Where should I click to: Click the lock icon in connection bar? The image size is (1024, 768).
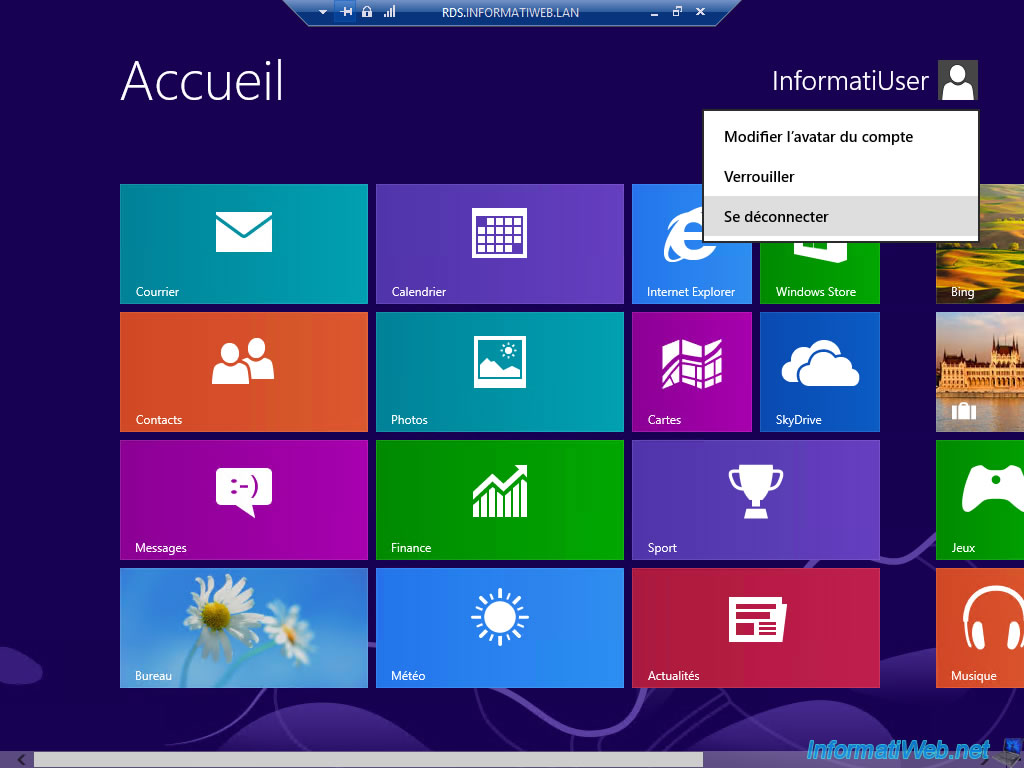(x=367, y=12)
